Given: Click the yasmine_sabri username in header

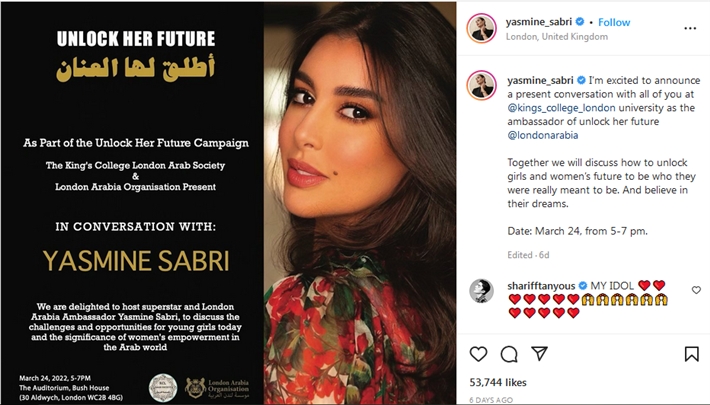Looking at the screenshot, I should tap(539, 22).
